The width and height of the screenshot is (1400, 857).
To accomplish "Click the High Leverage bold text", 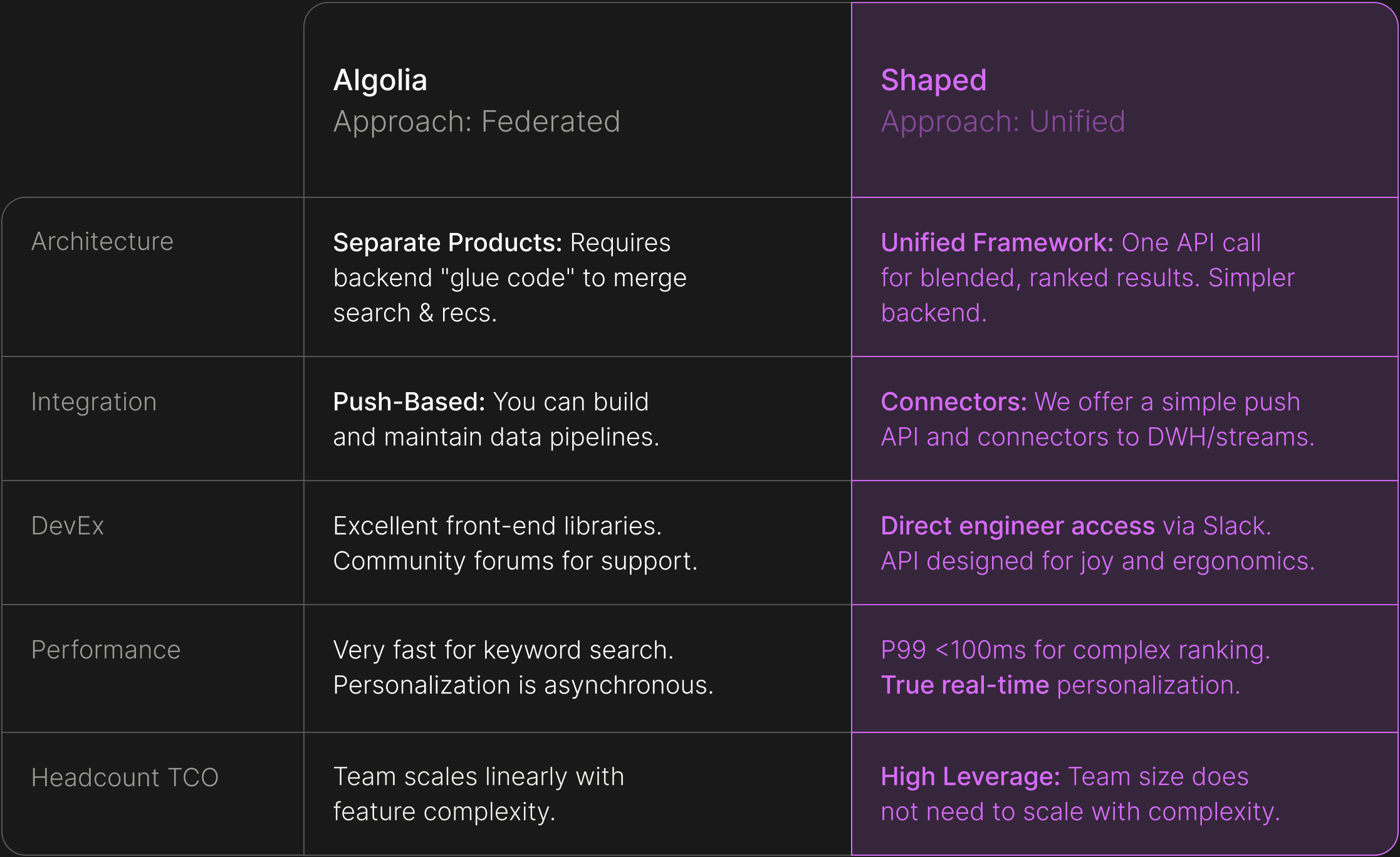I will (970, 777).
